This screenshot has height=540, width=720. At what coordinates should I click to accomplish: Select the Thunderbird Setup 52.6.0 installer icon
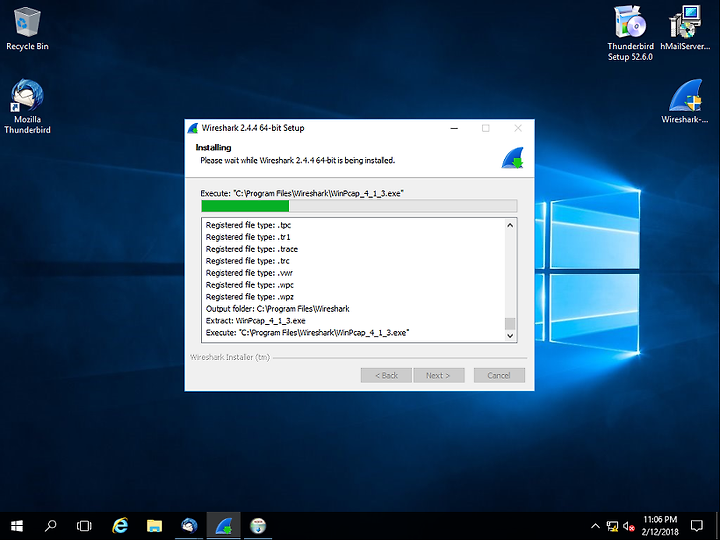click(630, 33)
